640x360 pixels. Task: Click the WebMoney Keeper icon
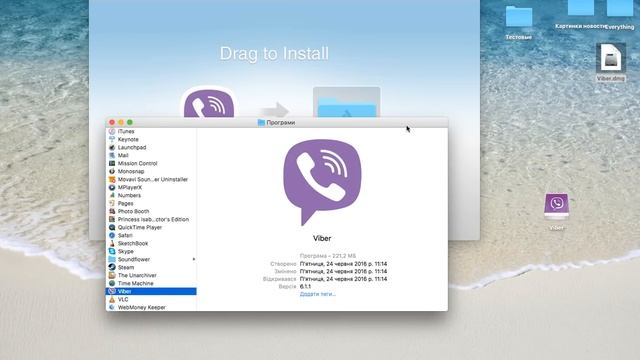(x=112, y=307)
